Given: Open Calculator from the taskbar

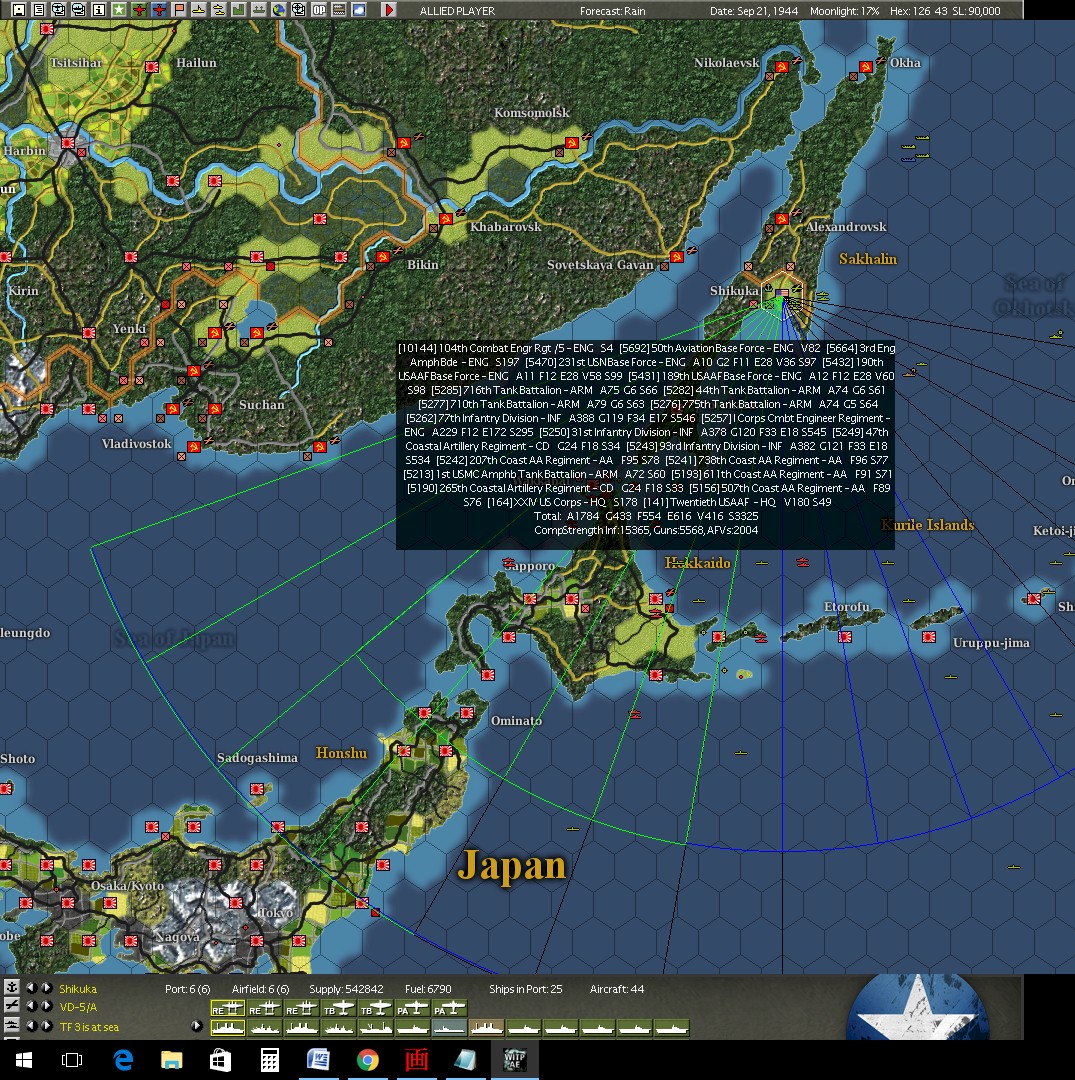Looking at the screenshot, I should [x=269, y=1060].
